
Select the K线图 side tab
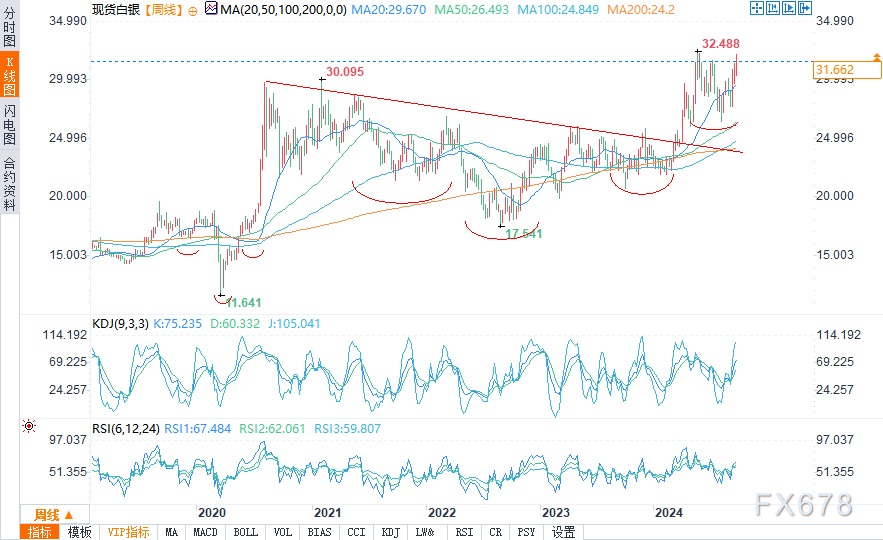[10, 75]
